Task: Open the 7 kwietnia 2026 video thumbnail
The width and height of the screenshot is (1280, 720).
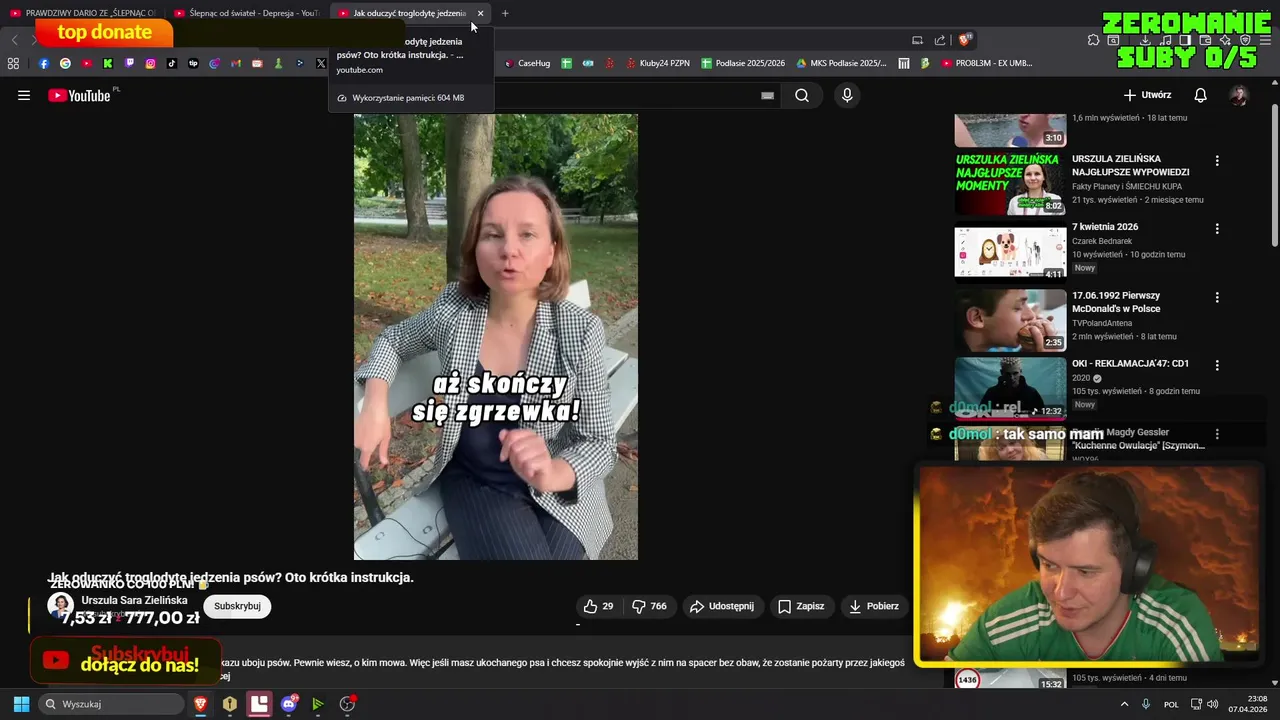Action: [x=1010, y=252]
